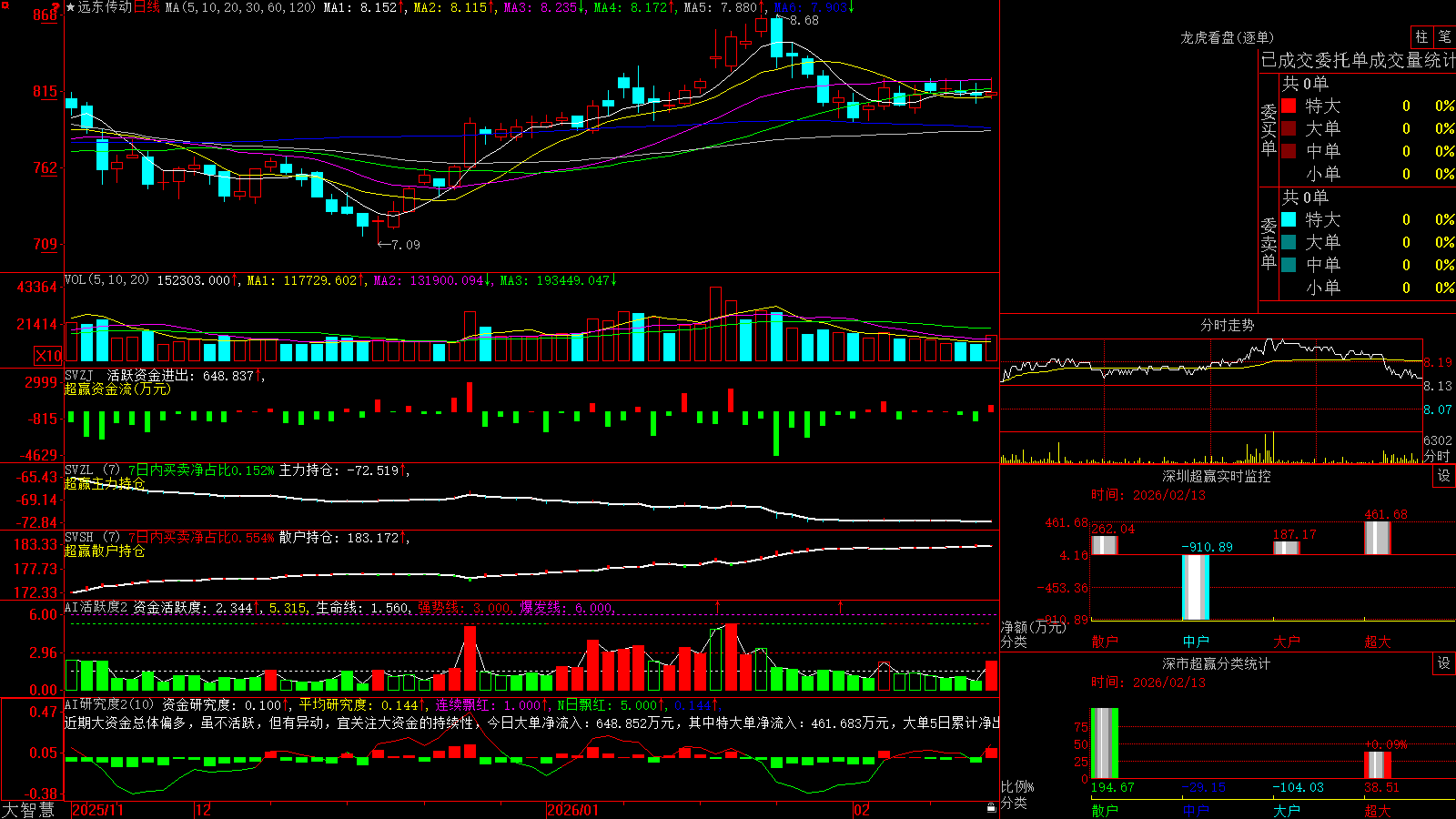Jump to the 12 month timeline marker
1456x819 pixels.
[204, 810]
